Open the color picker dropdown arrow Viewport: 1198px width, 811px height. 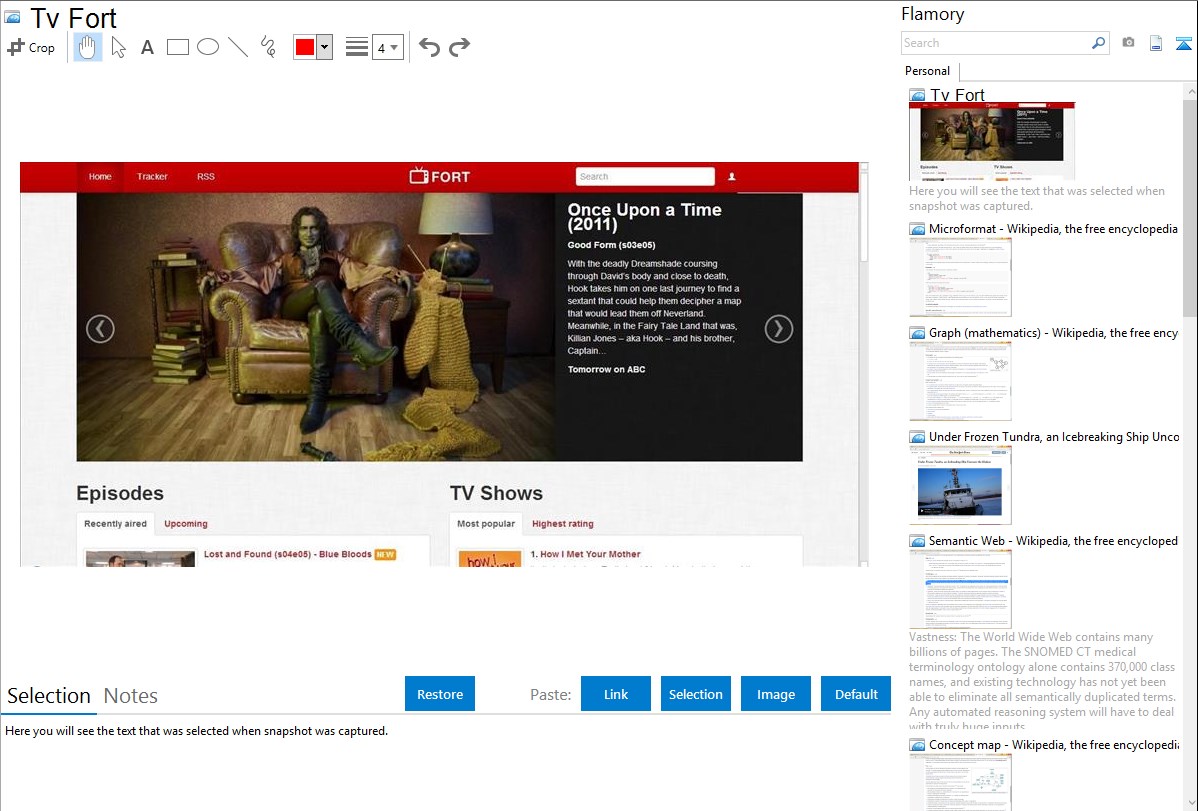(x=324, y=47)
